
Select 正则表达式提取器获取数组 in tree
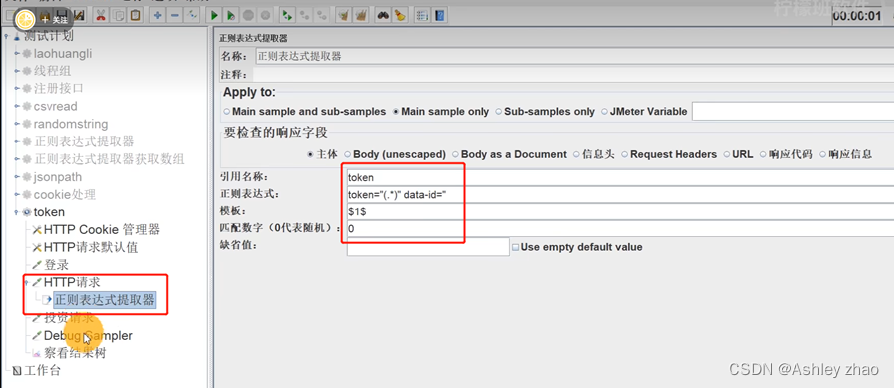109,160
